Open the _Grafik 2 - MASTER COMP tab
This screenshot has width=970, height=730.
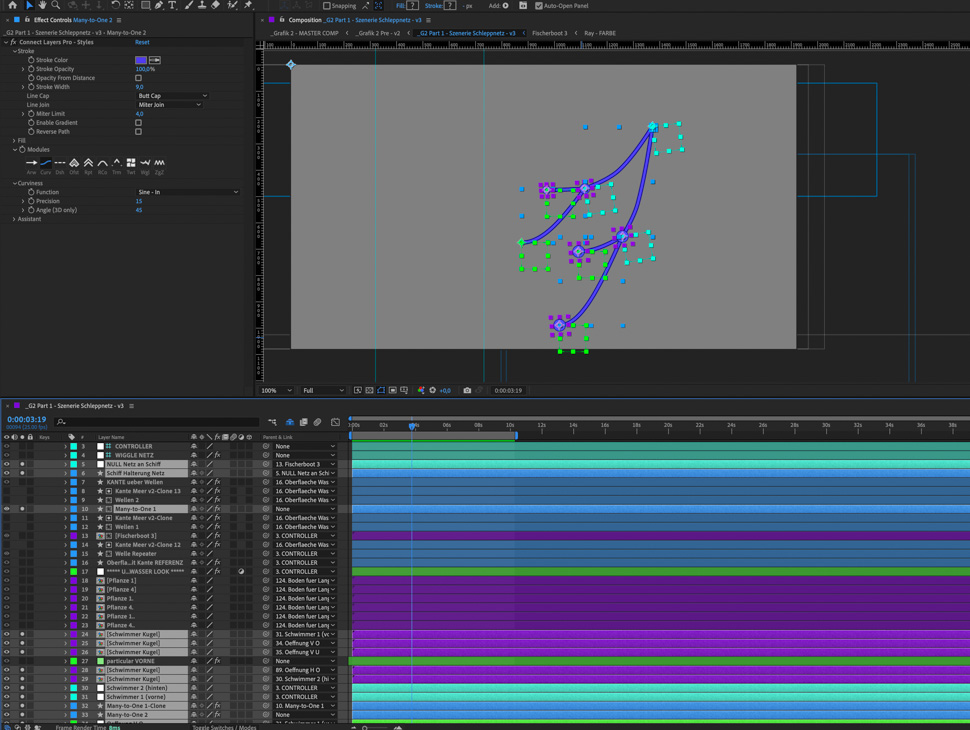point(305,33)
